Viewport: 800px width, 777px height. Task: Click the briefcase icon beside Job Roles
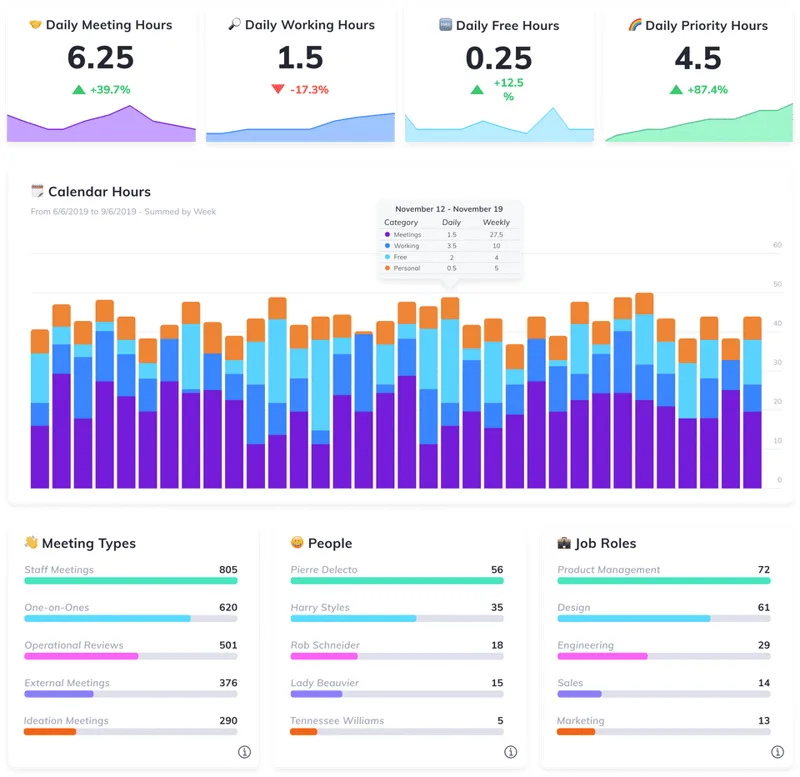564,542
